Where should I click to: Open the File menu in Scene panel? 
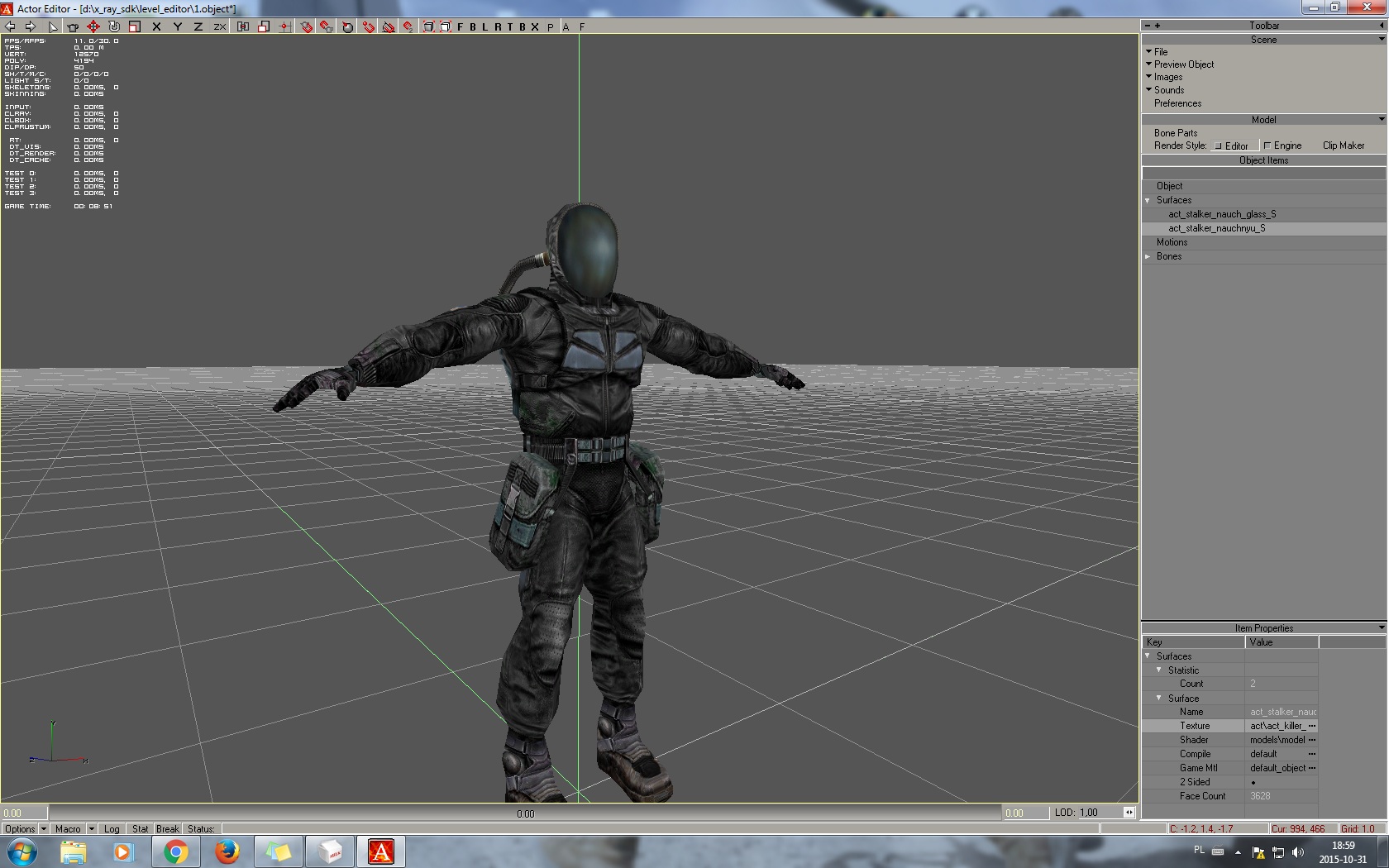click(x=1161, y=51)
